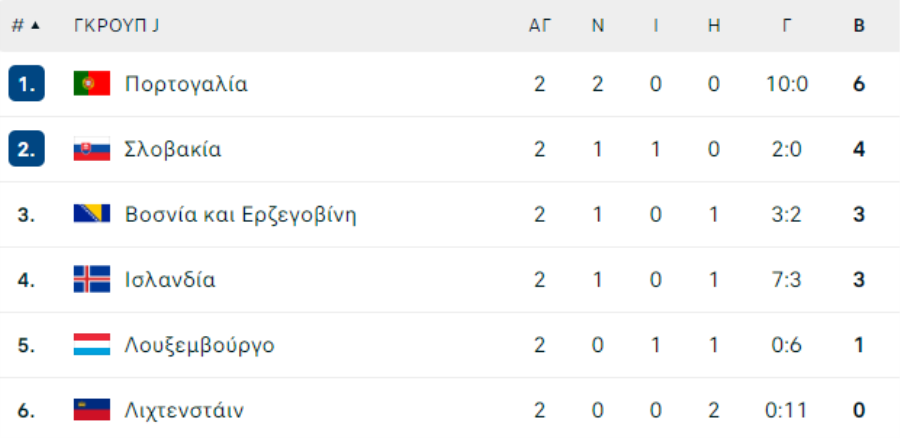The height and width of the screenshot is (438, 900).
Task: Click the Portugal flag icon
Action: [92, 84]
